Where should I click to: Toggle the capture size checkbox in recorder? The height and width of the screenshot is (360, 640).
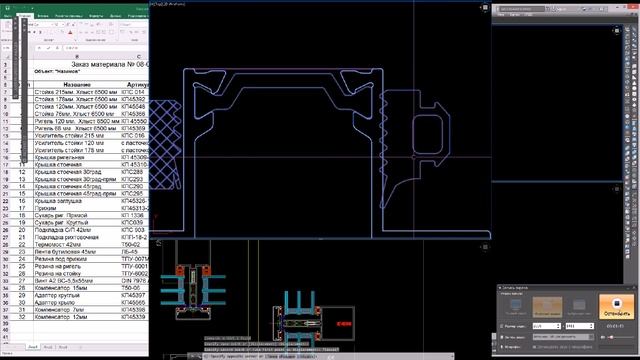point(502,326)
